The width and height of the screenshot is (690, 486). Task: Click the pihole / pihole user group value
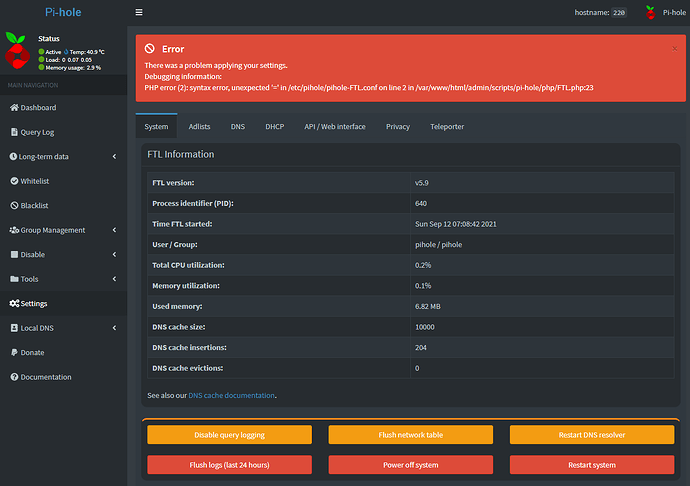point(438,244)
